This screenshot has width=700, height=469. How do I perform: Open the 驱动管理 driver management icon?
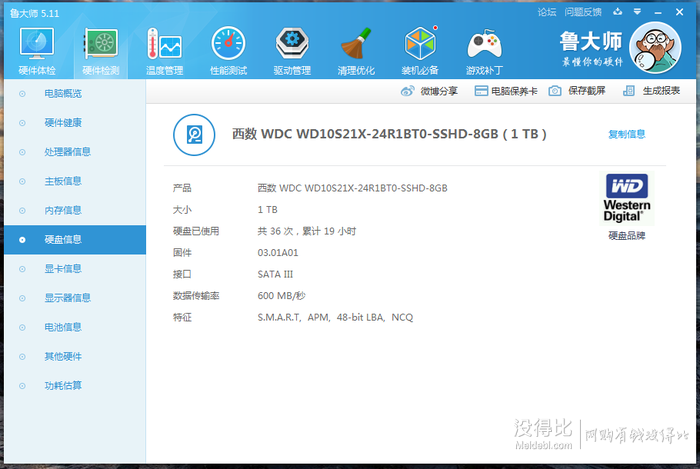coord(292,43)
